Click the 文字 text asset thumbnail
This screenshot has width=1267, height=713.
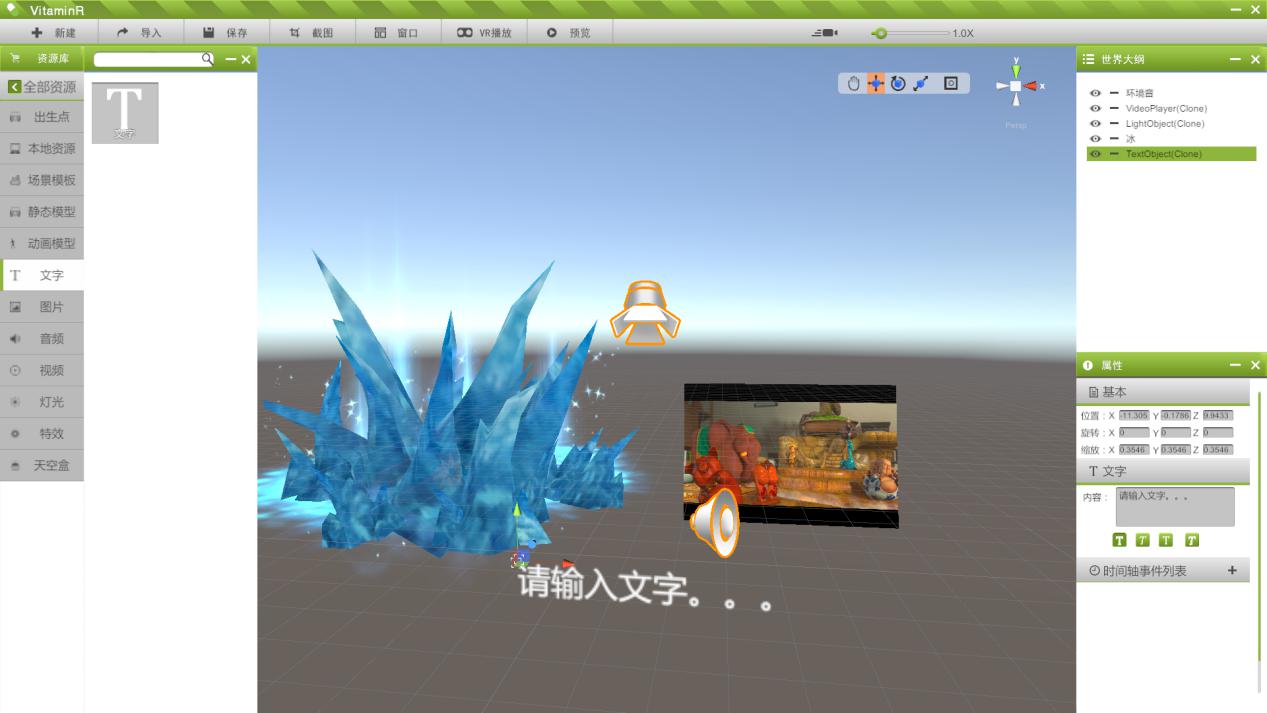pyautogui.click(x=125, y=112)
